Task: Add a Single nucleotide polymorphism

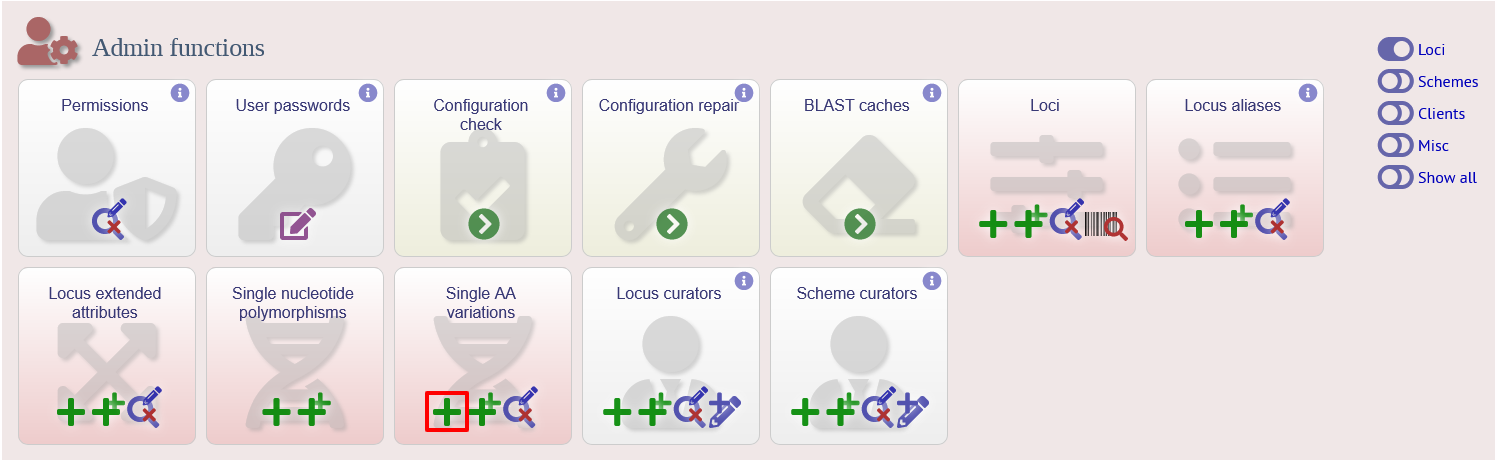Action: pos(277,411)
